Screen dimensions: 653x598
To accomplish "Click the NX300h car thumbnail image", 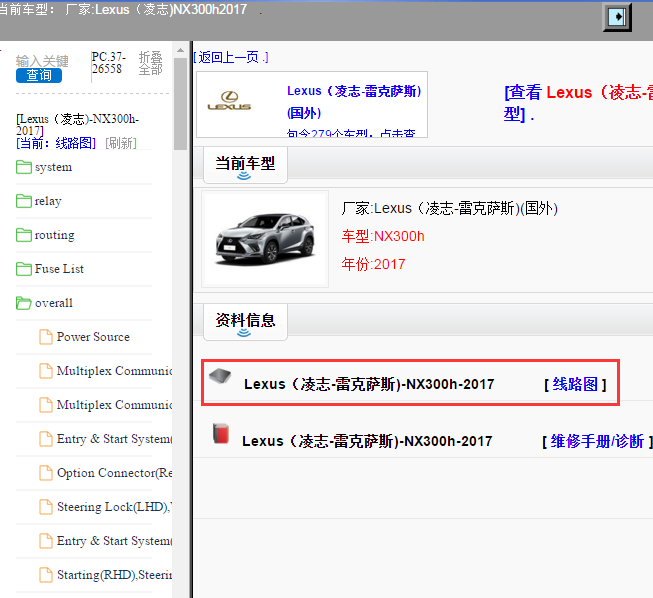I will point(265,239).
